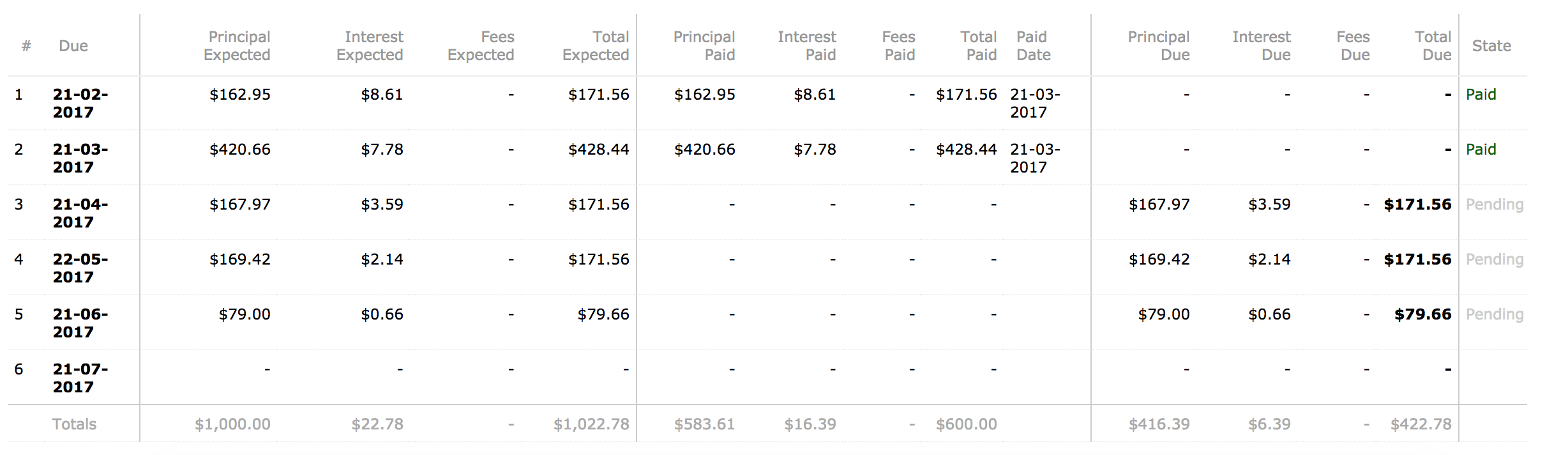Click the Principal Expected column header
Image resolution: width=1568 pixels, height=455 pixels.
[x=237, y=46]
